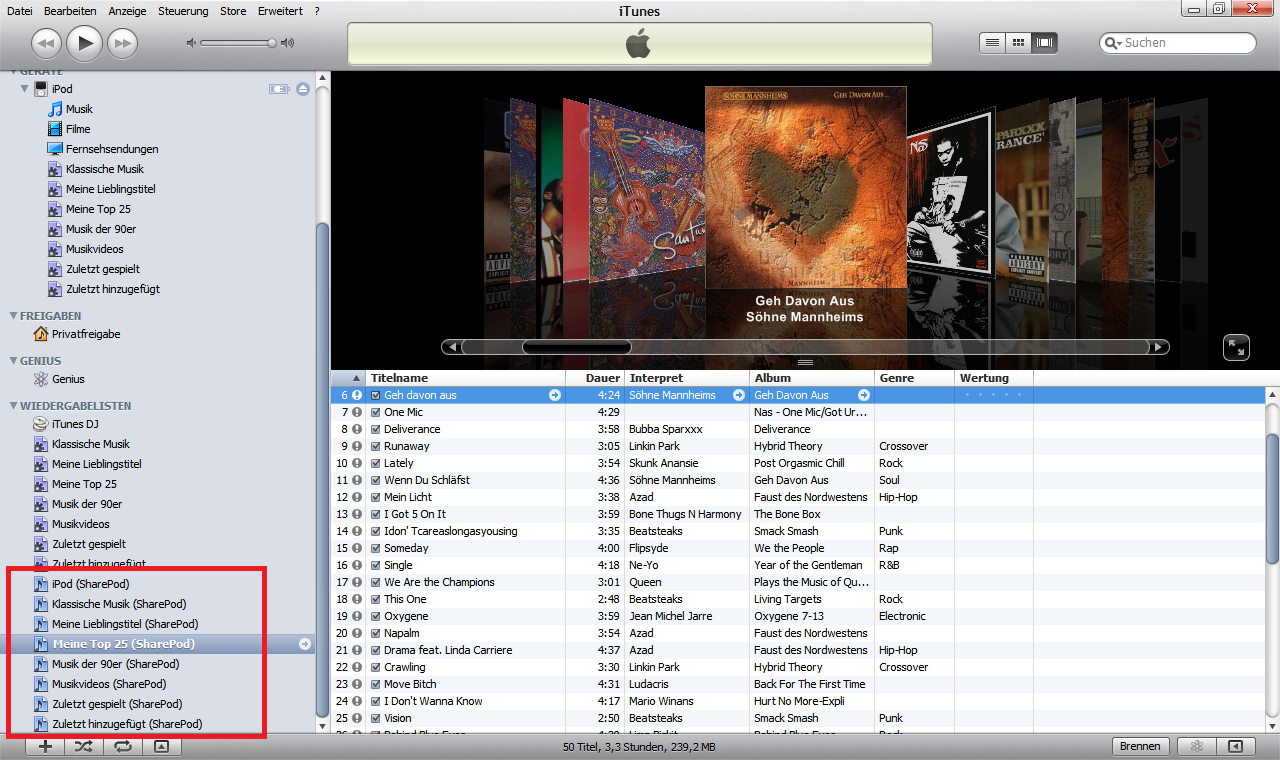The width and height of the screenshot is (1280, 760).
Task: Switch to Cover Flow view
Action: pyautogui.click(x=1045, y=43)
